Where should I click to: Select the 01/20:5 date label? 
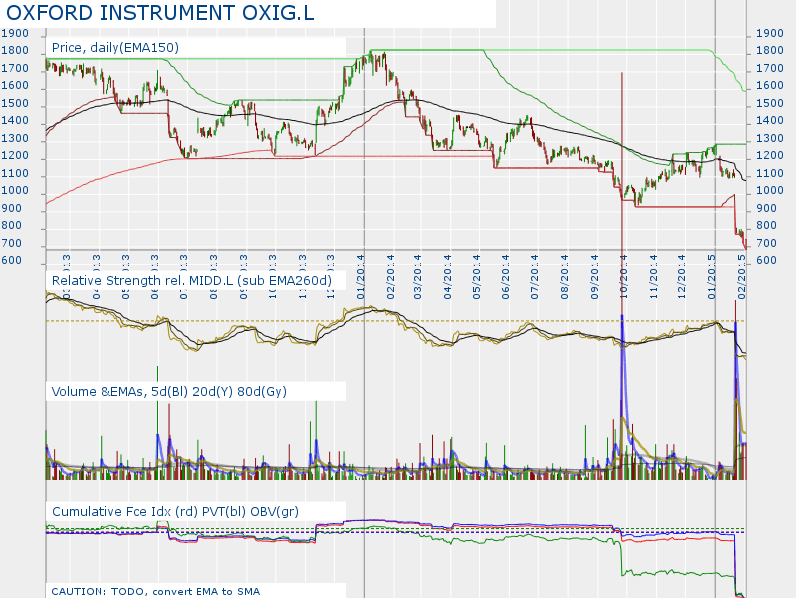(712, 277)
